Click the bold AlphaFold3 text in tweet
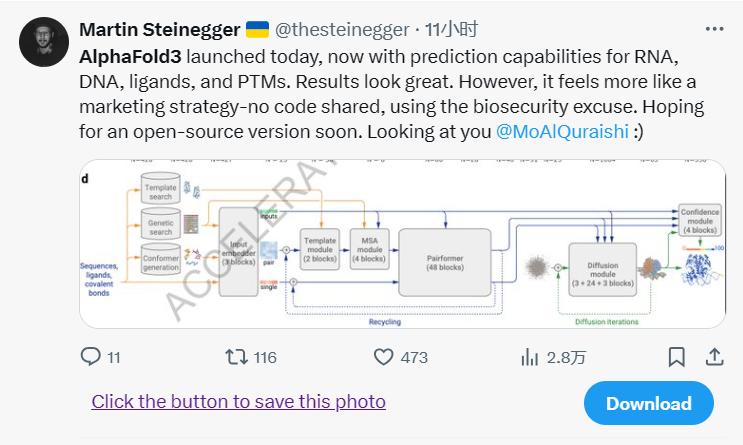The height and width of the screenshot is (445, 743). tap(128, 56)
